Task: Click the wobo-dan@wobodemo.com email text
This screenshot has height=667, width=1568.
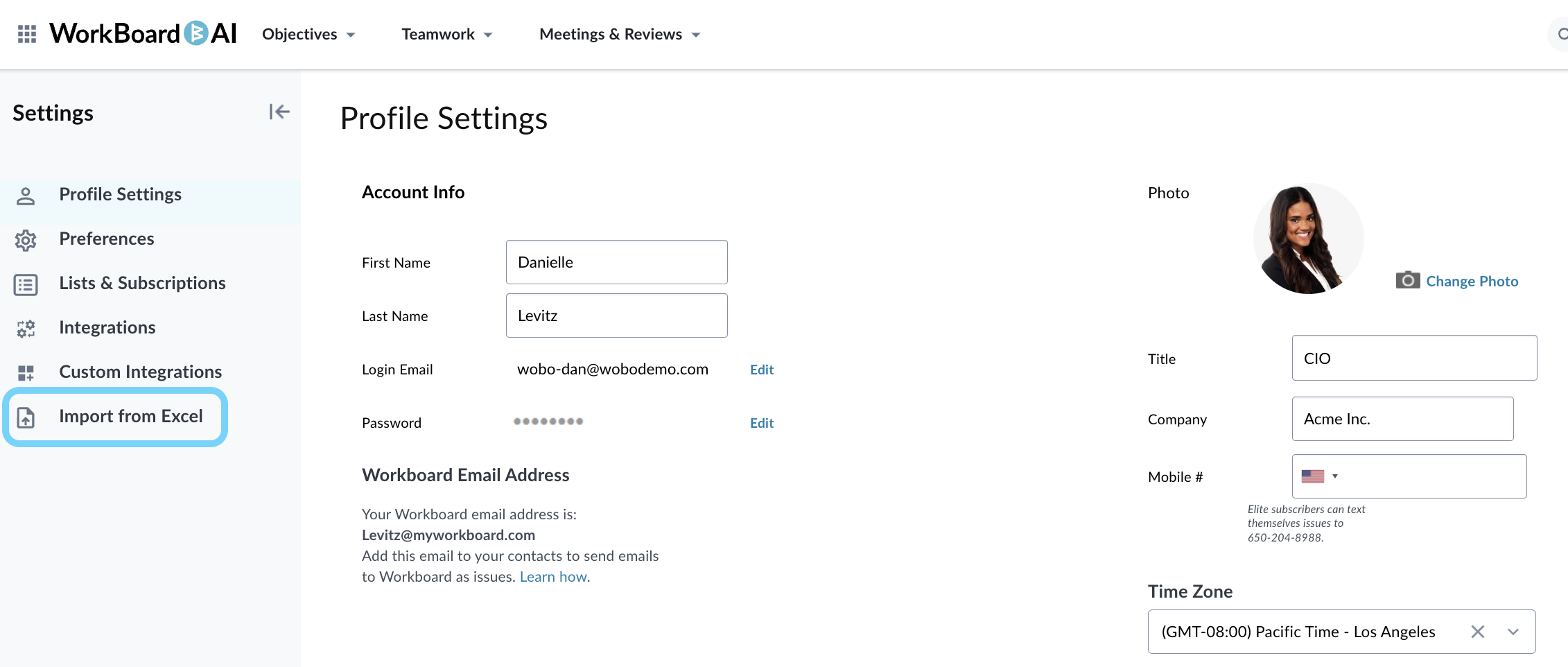Action: click(x=613, y=369)
